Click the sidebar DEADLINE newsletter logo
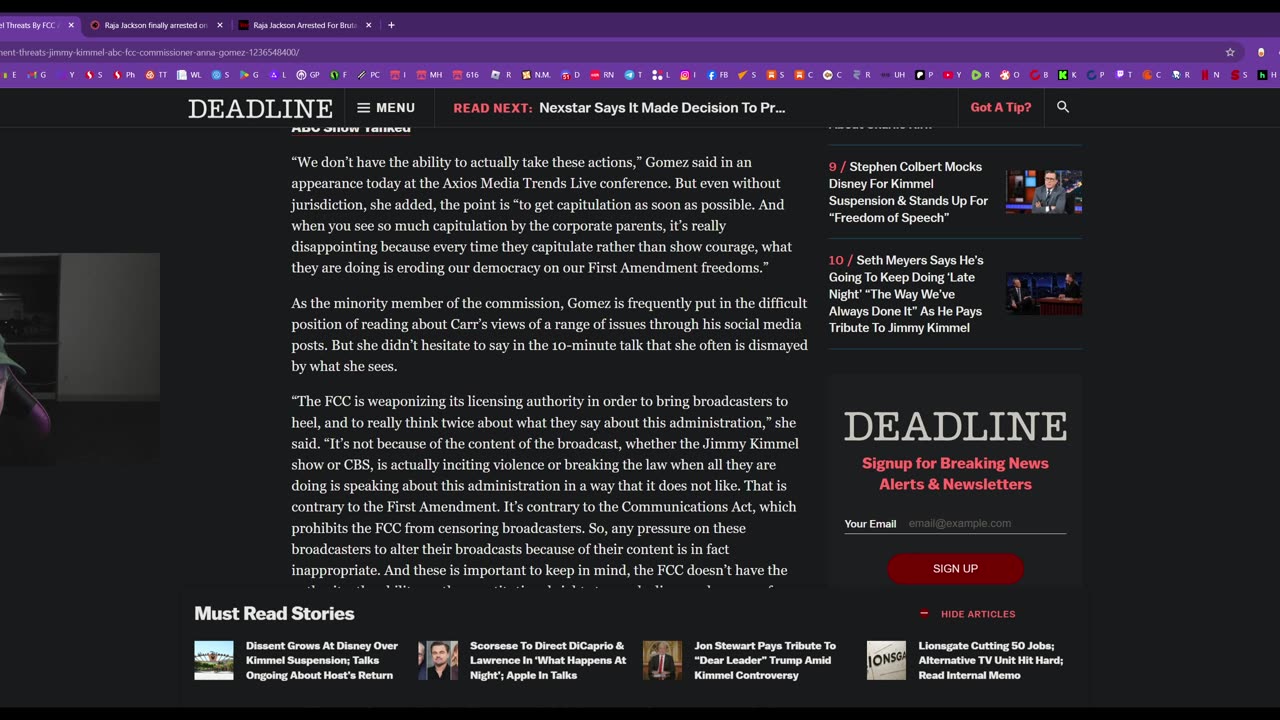 [x=955, y=426]
